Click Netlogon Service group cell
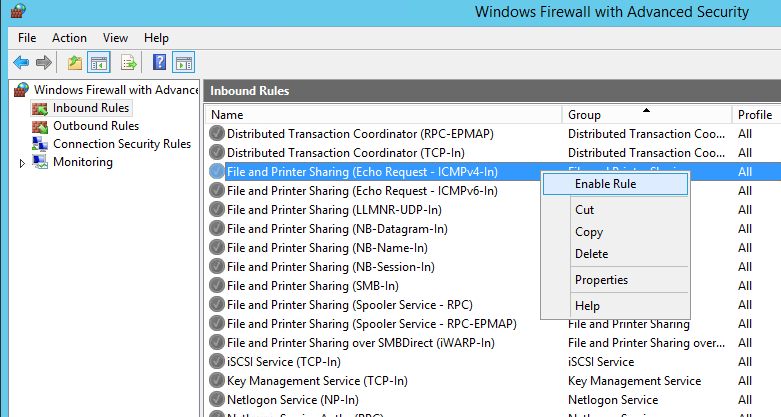 point(613,400)
